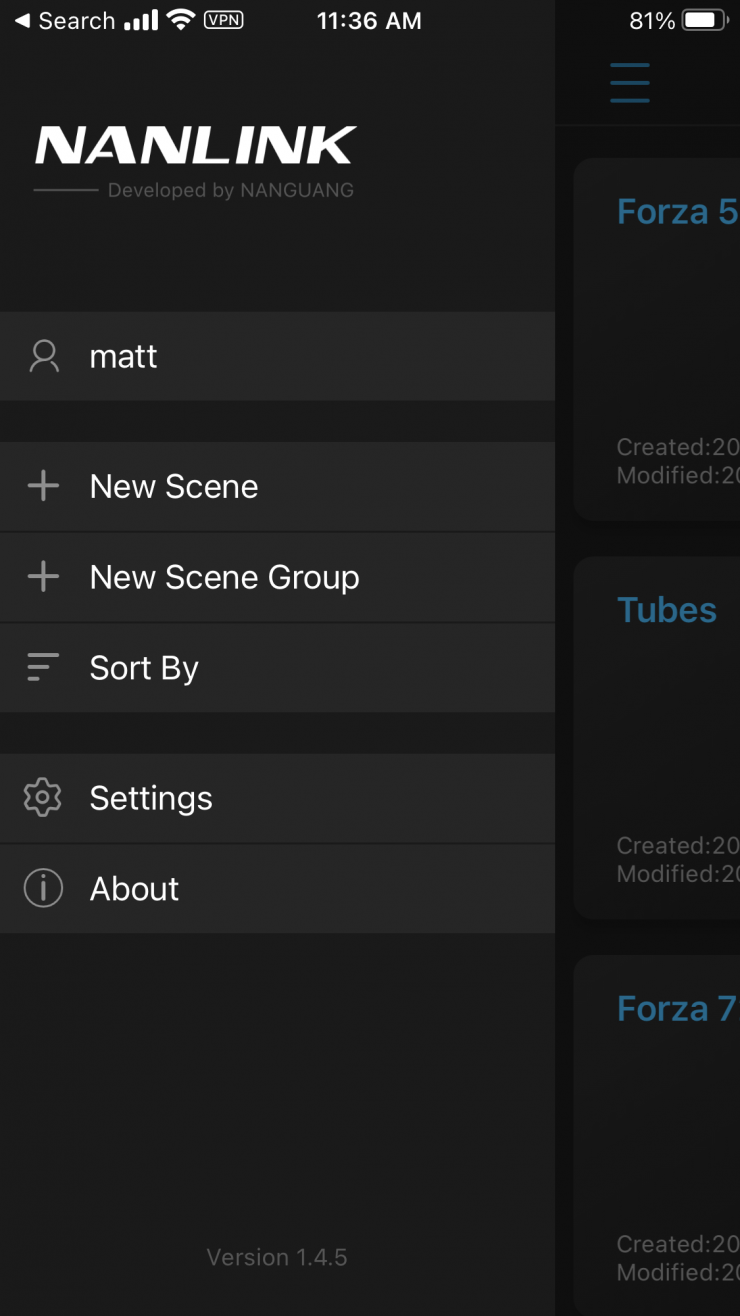Open the Forza 5 scene card

[x=658, y=340]
